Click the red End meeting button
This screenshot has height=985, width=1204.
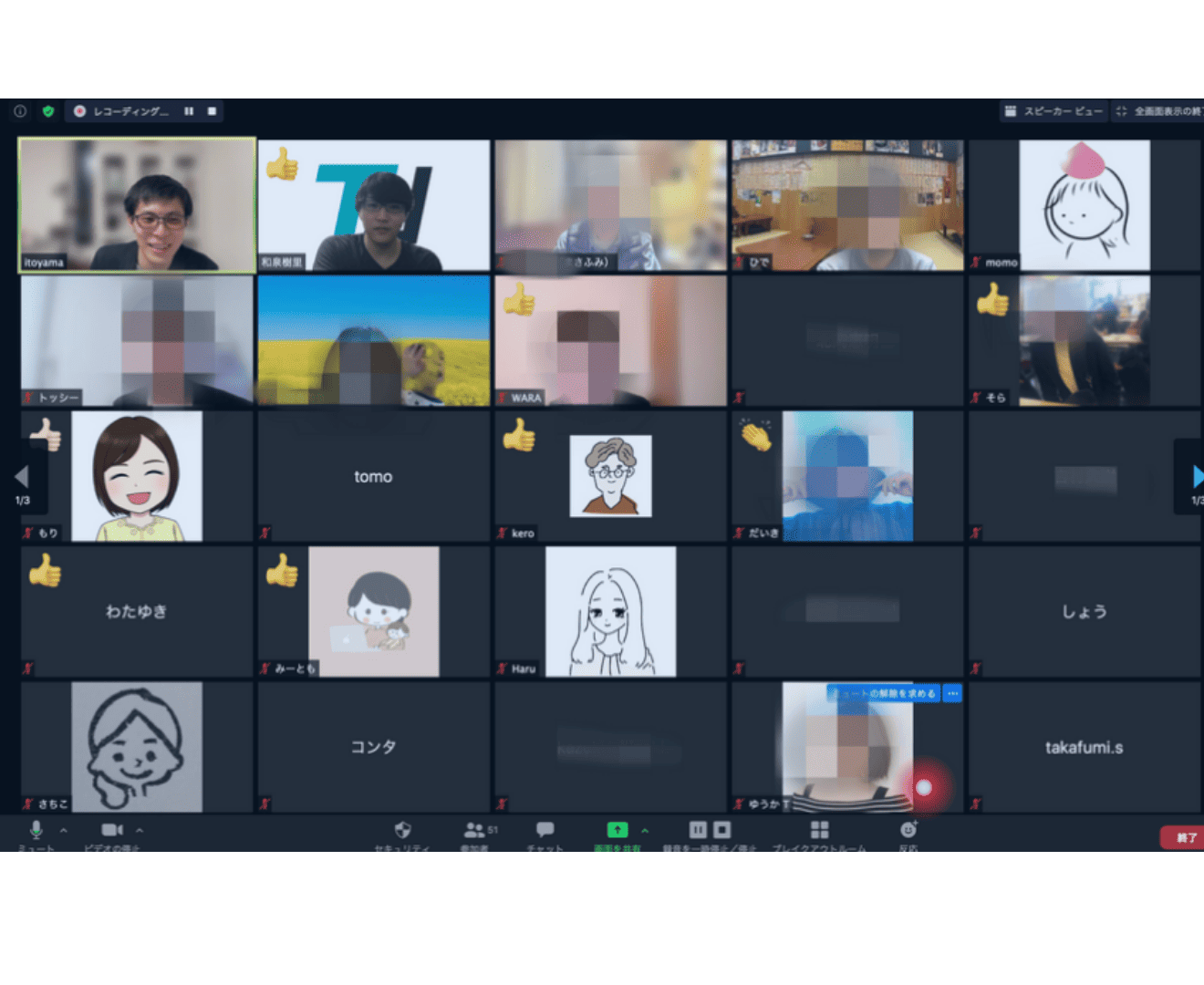tap(1183, 837)
